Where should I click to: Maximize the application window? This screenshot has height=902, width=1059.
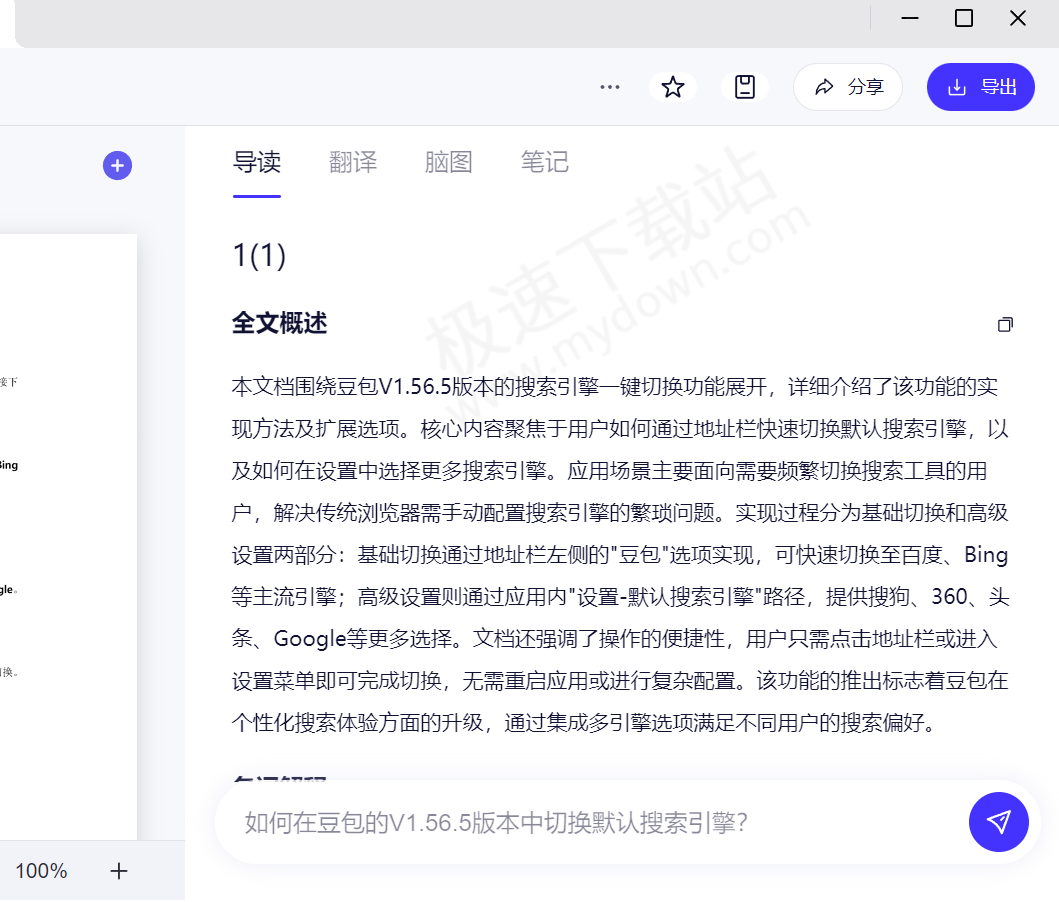(963, 18)
